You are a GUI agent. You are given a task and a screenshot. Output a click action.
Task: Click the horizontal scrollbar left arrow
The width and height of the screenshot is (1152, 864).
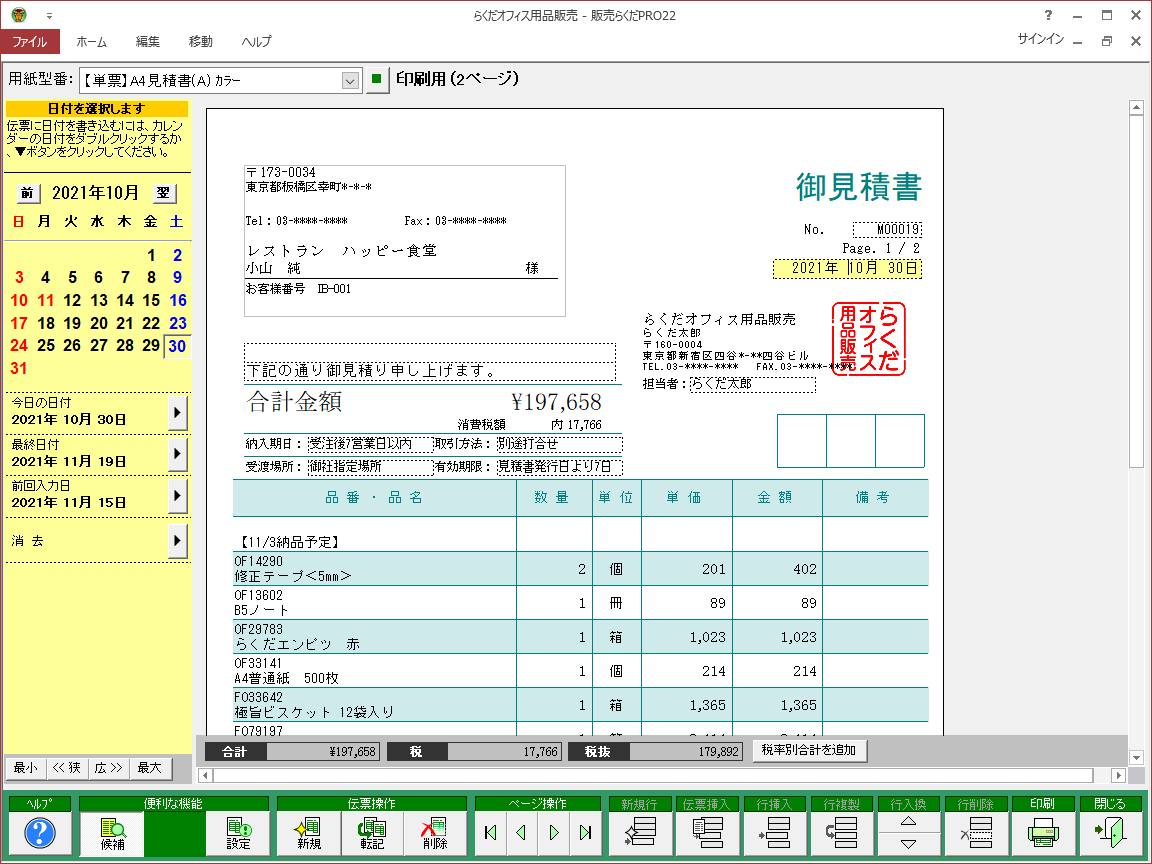[206, 775]
